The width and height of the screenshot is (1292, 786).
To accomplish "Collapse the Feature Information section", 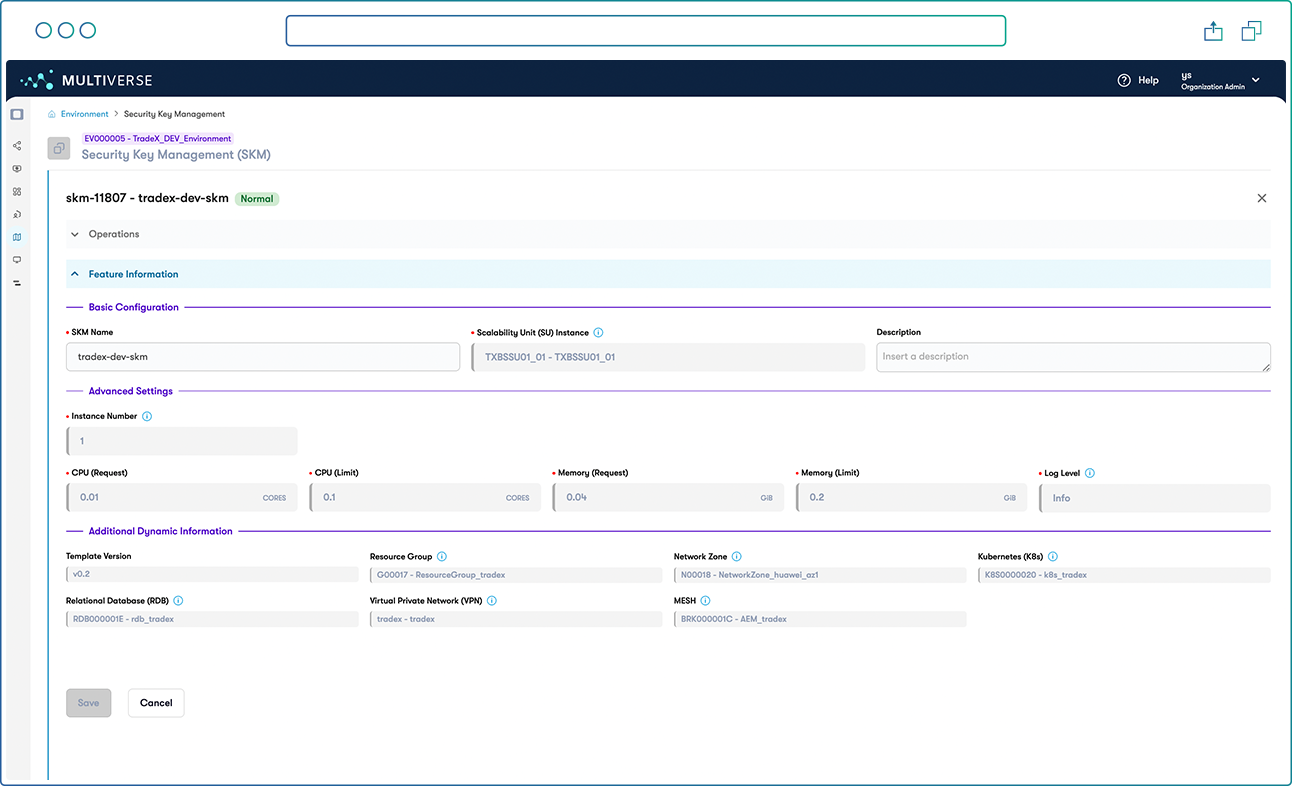I will tap(668, 274).
